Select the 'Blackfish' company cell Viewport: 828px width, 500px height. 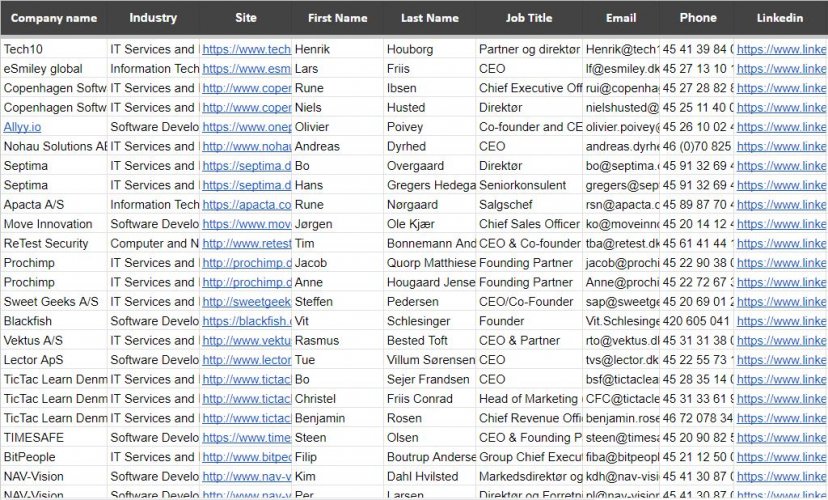54,322
